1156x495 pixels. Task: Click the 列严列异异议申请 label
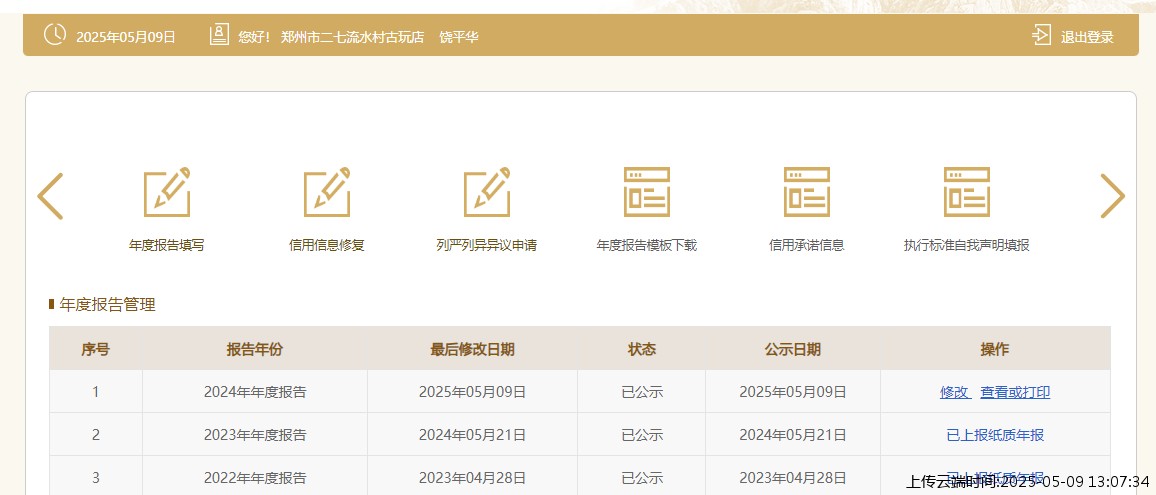[x=487, y=246]
